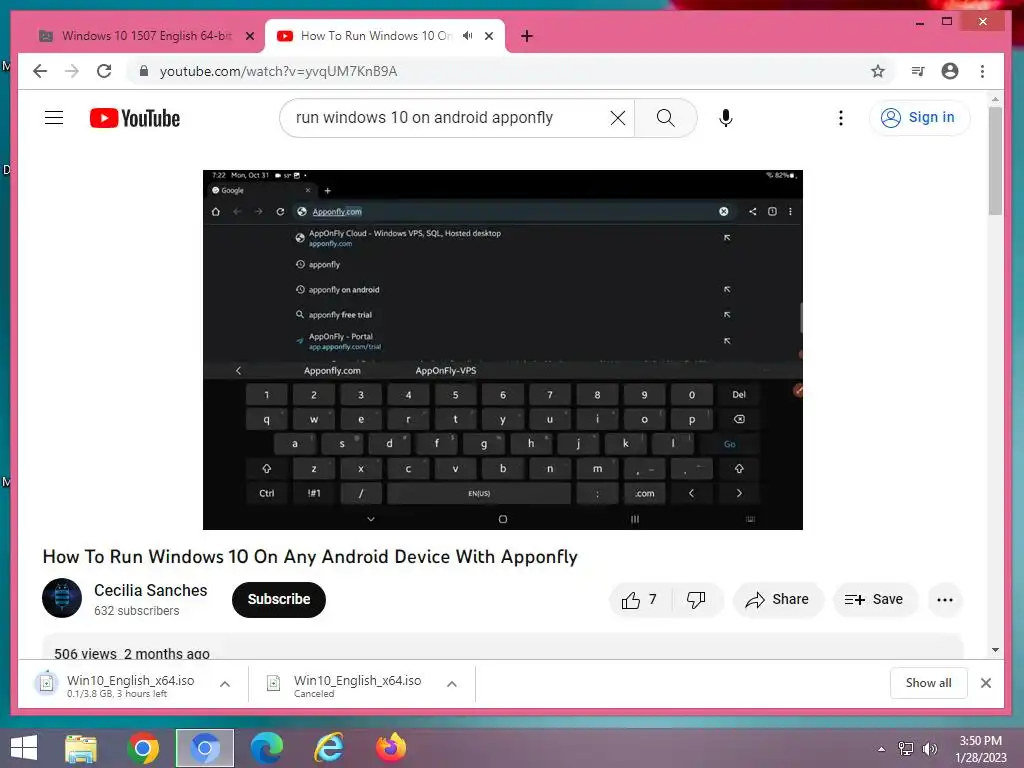Close the Windows 10 1507 tab
Screen dimensions: 1024x768
pos(249,37)
